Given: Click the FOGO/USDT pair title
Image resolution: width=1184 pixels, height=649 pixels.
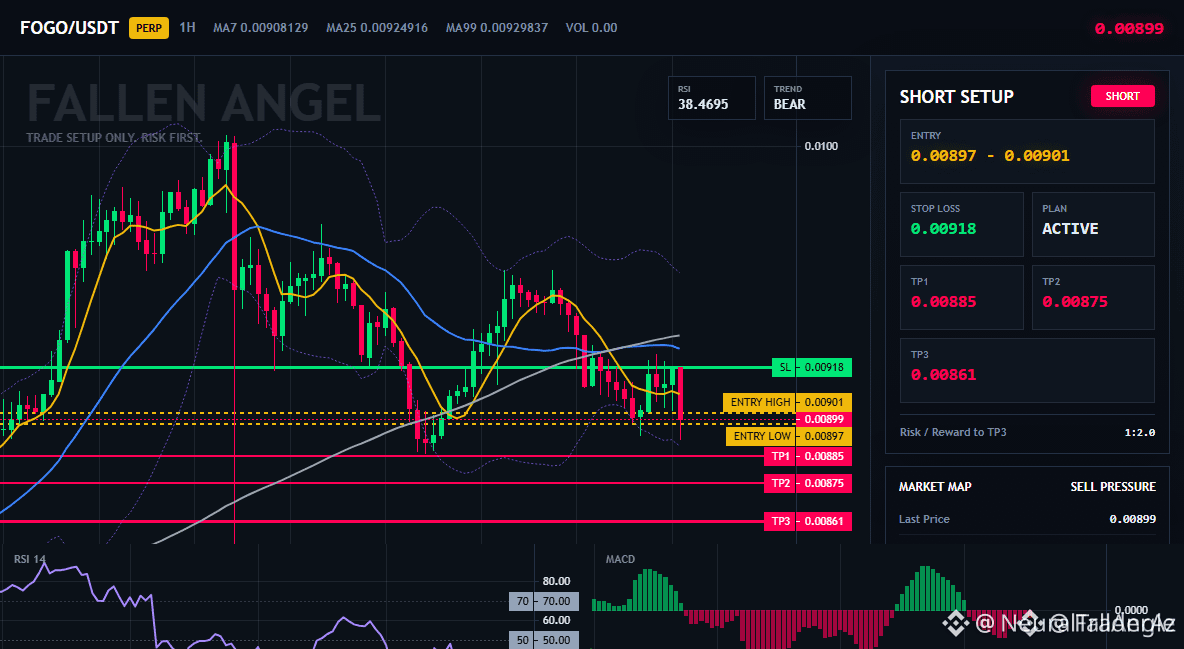Looking at the screenshot, I should pyautogui.click(x=69, y=28).
